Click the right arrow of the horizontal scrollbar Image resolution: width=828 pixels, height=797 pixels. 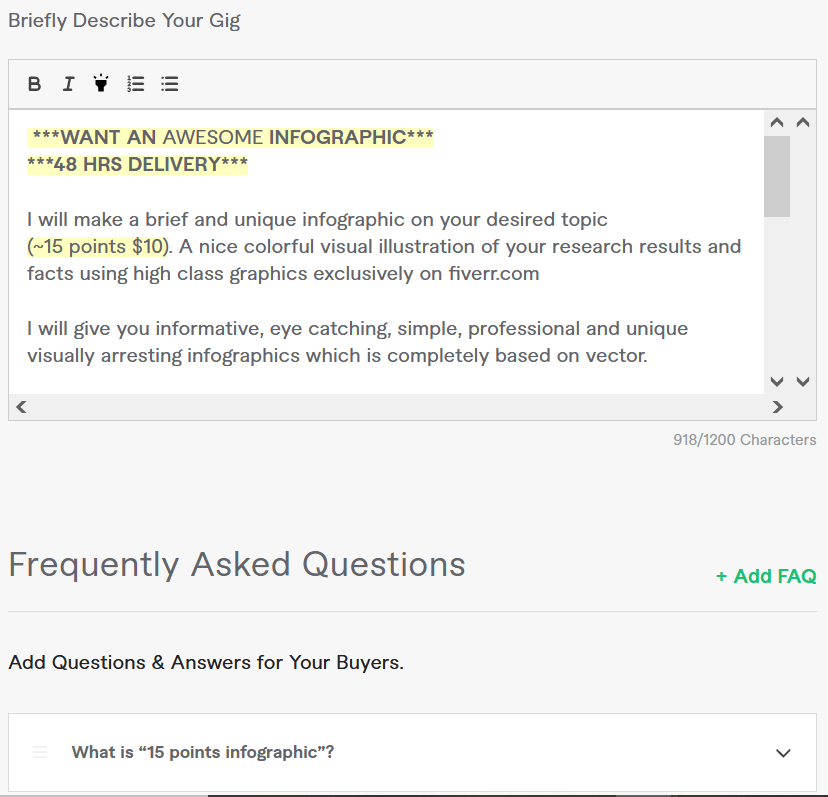(777, 407)
